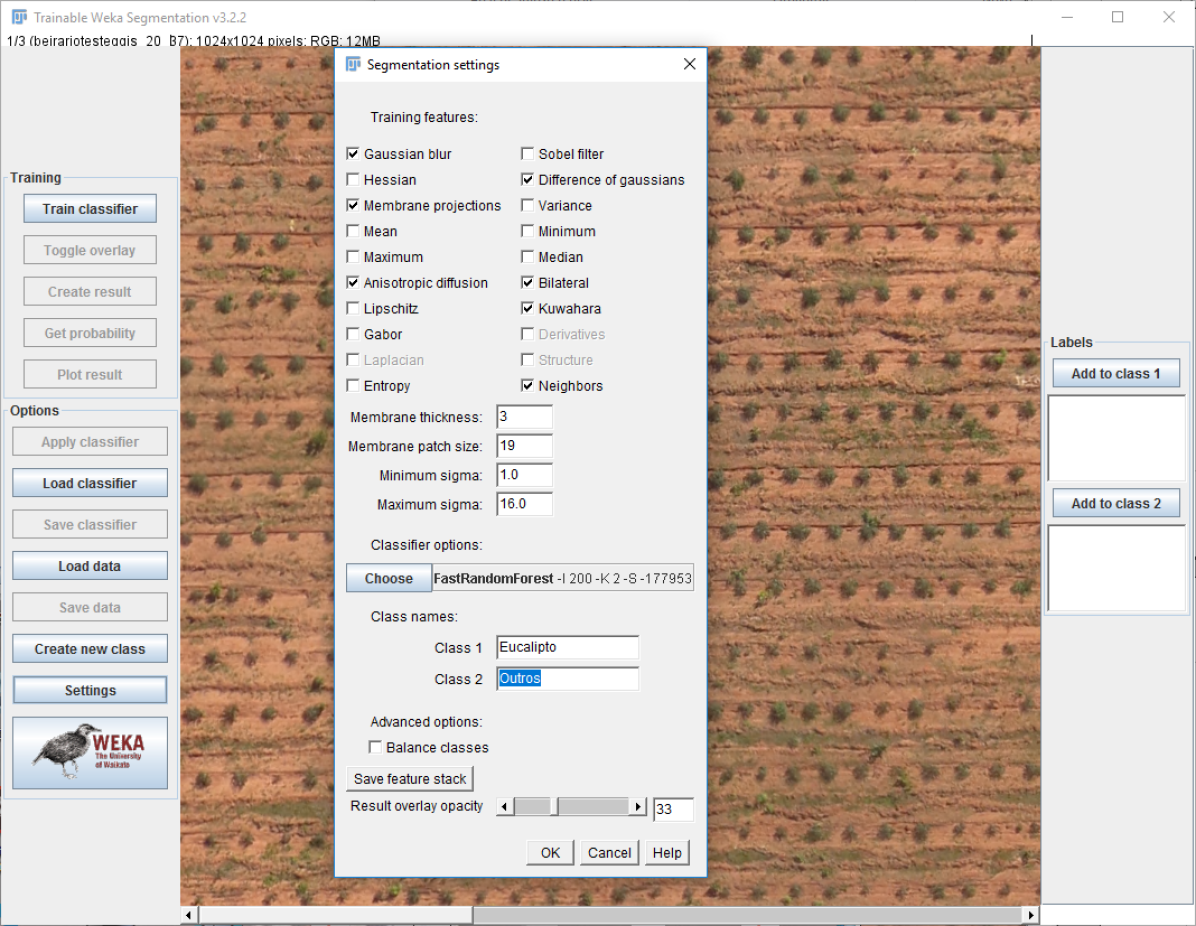Click the horizontal scrollbar left arrow

coord(189,915)
